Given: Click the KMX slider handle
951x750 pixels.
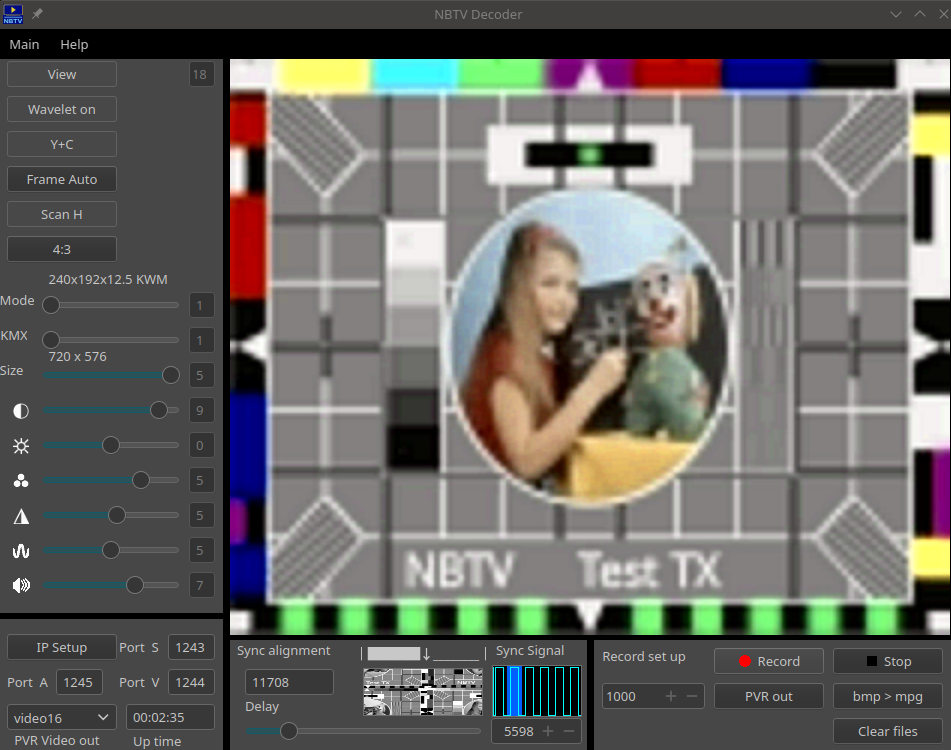Looking at the screenshot, I should tap(51, 340).
